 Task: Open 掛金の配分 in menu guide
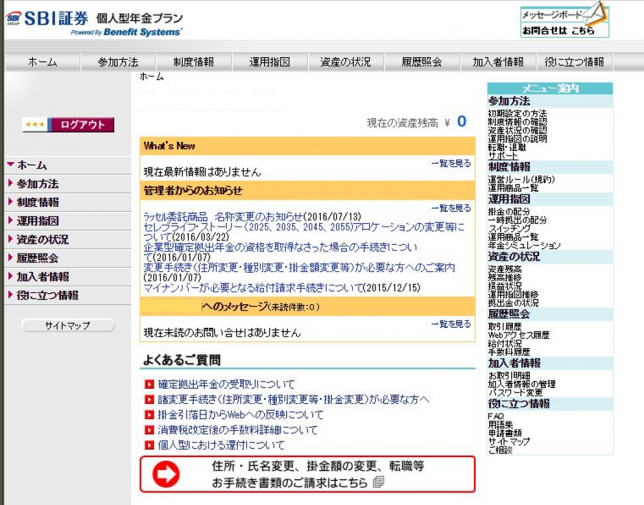[509, 211]
